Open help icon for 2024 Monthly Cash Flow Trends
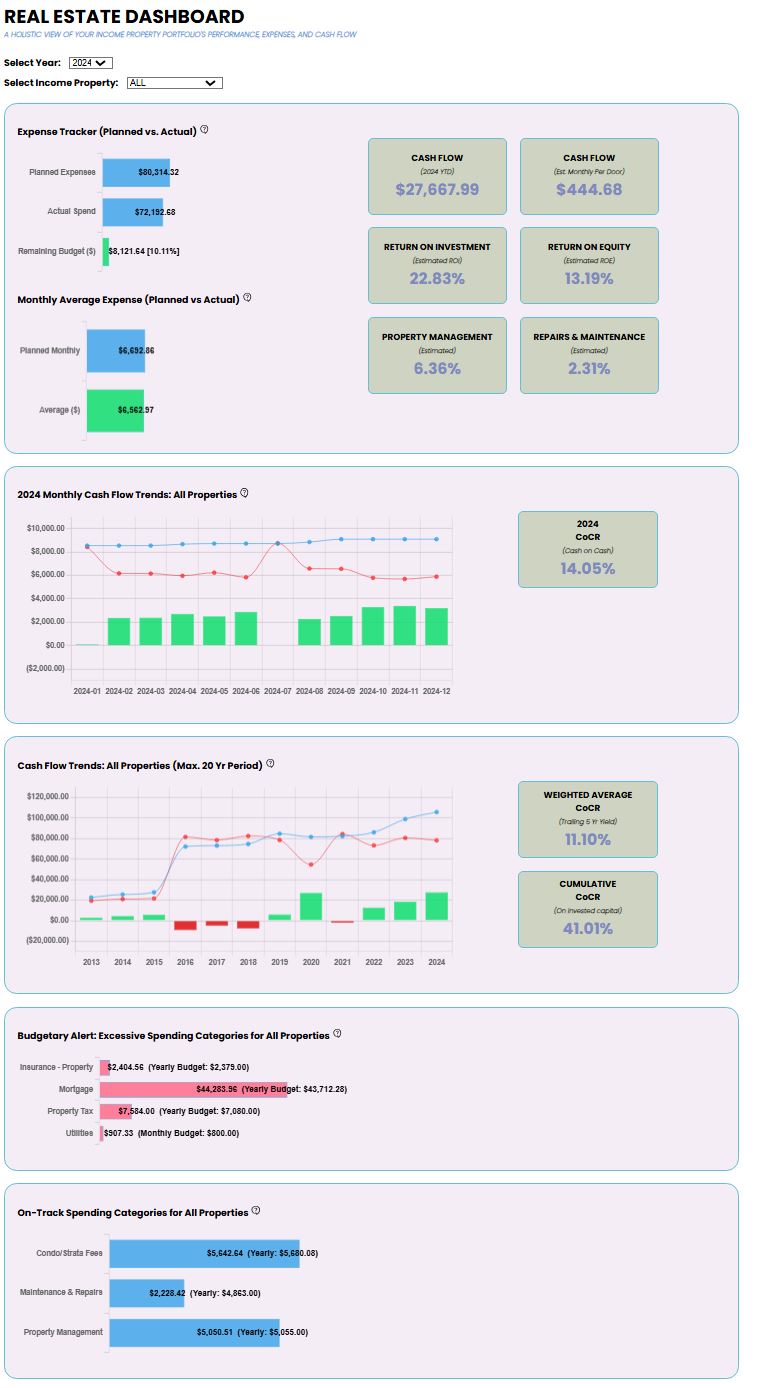766x1388 pixels. click(244, 493)
